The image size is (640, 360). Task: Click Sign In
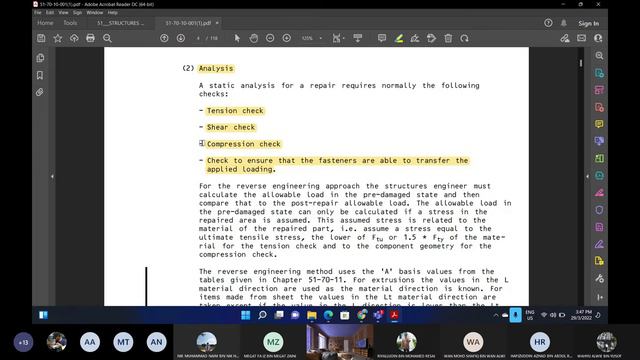coord(589,24)
